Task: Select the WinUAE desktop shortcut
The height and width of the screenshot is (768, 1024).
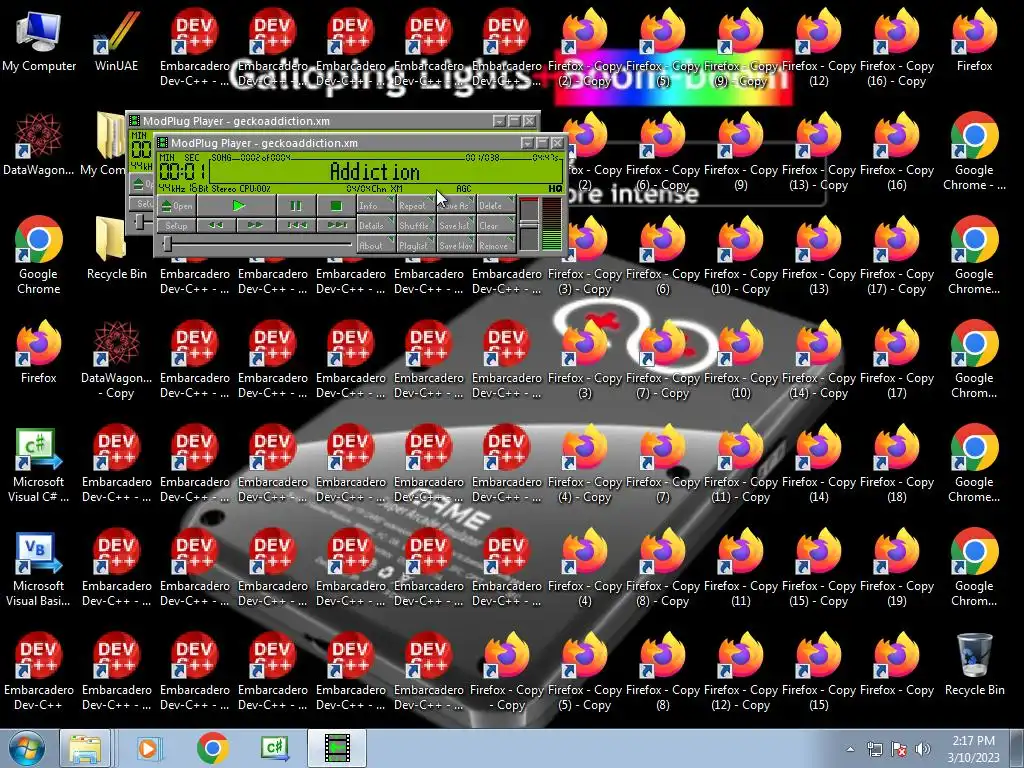Action: (116, 40)
